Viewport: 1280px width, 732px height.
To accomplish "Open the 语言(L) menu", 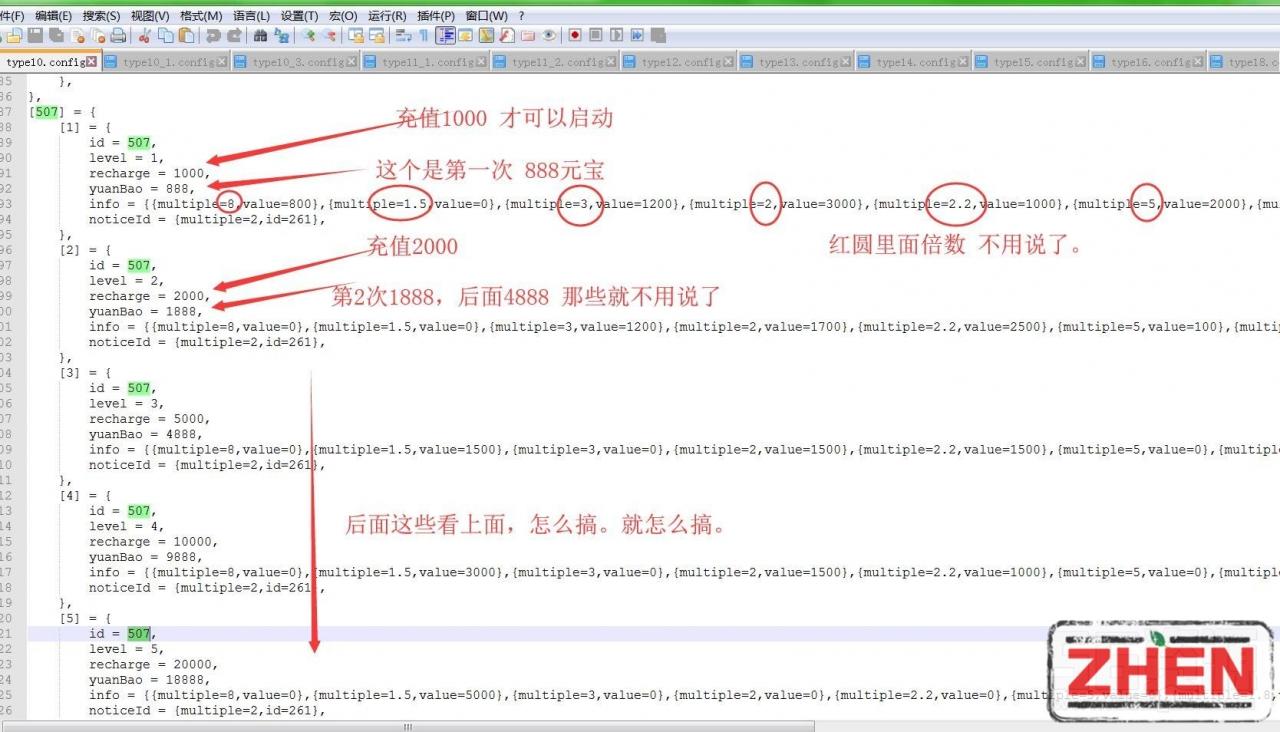I will [251, 16].
